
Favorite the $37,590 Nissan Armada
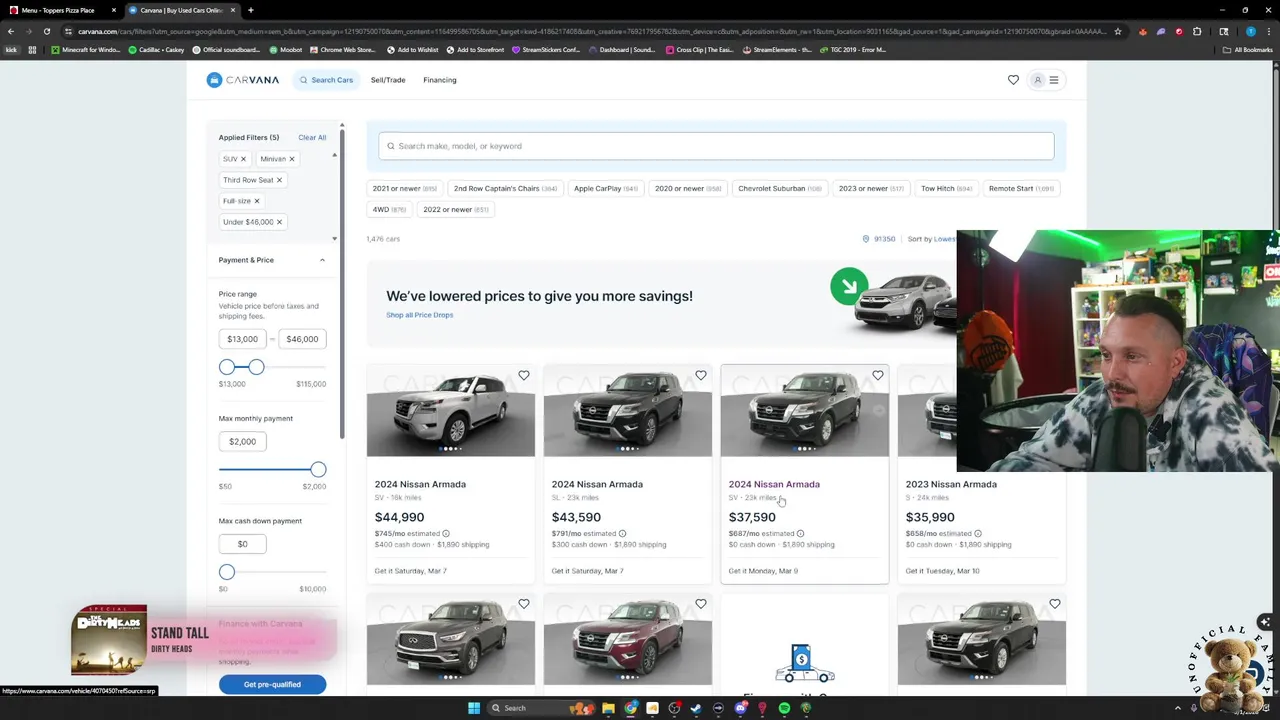[878, 376]
